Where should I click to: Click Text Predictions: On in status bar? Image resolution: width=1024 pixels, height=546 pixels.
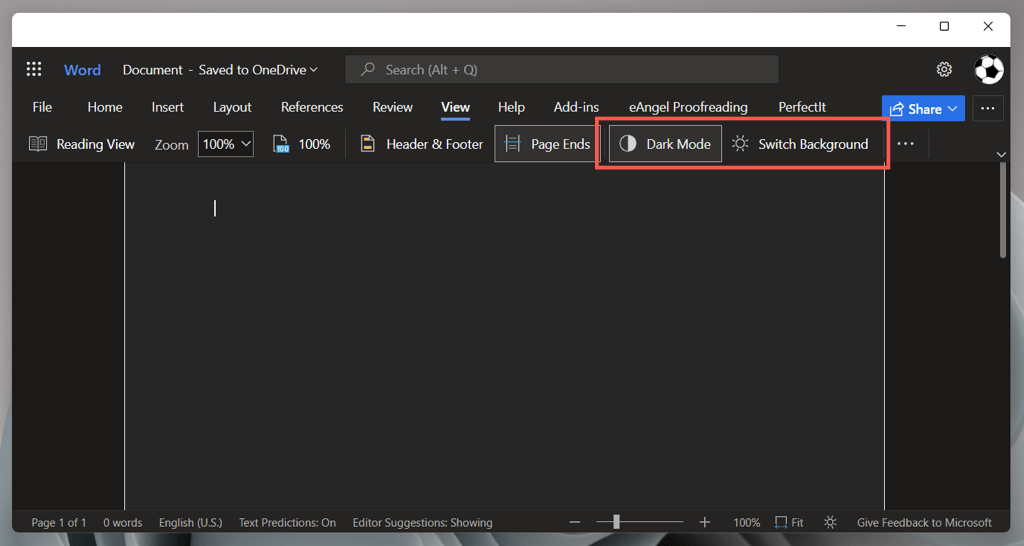click(287, 522)
